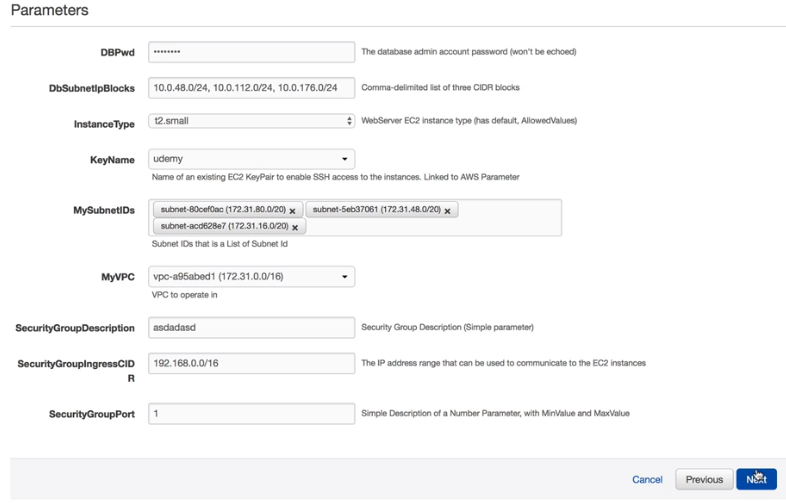Image resolution: width=786 pixels, height=504 pixels.
Task: Click the SecurityGroupPort field label
Action: tap(92, 414)
